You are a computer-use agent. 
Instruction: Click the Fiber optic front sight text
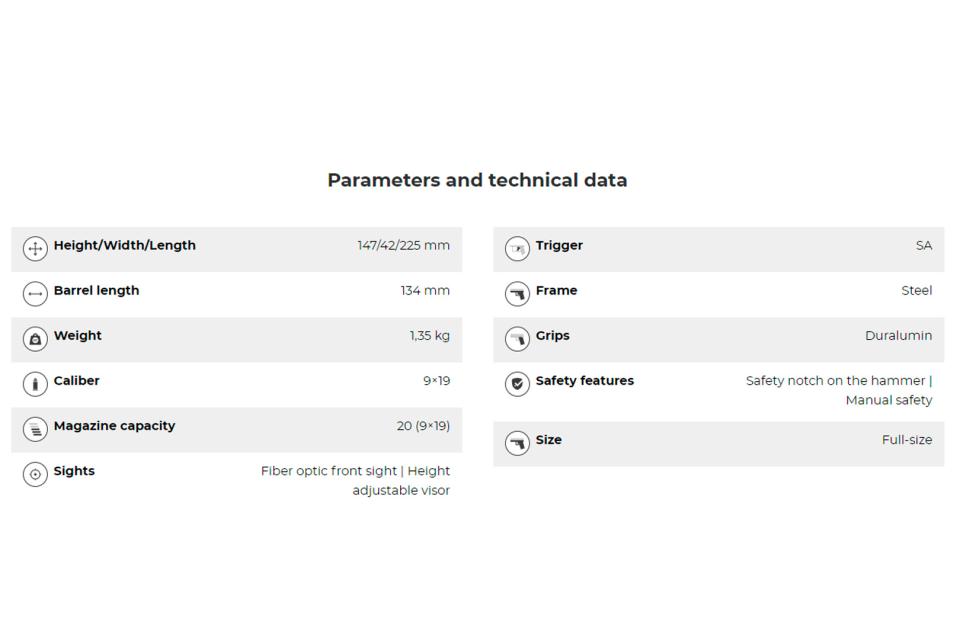[330, 471]
